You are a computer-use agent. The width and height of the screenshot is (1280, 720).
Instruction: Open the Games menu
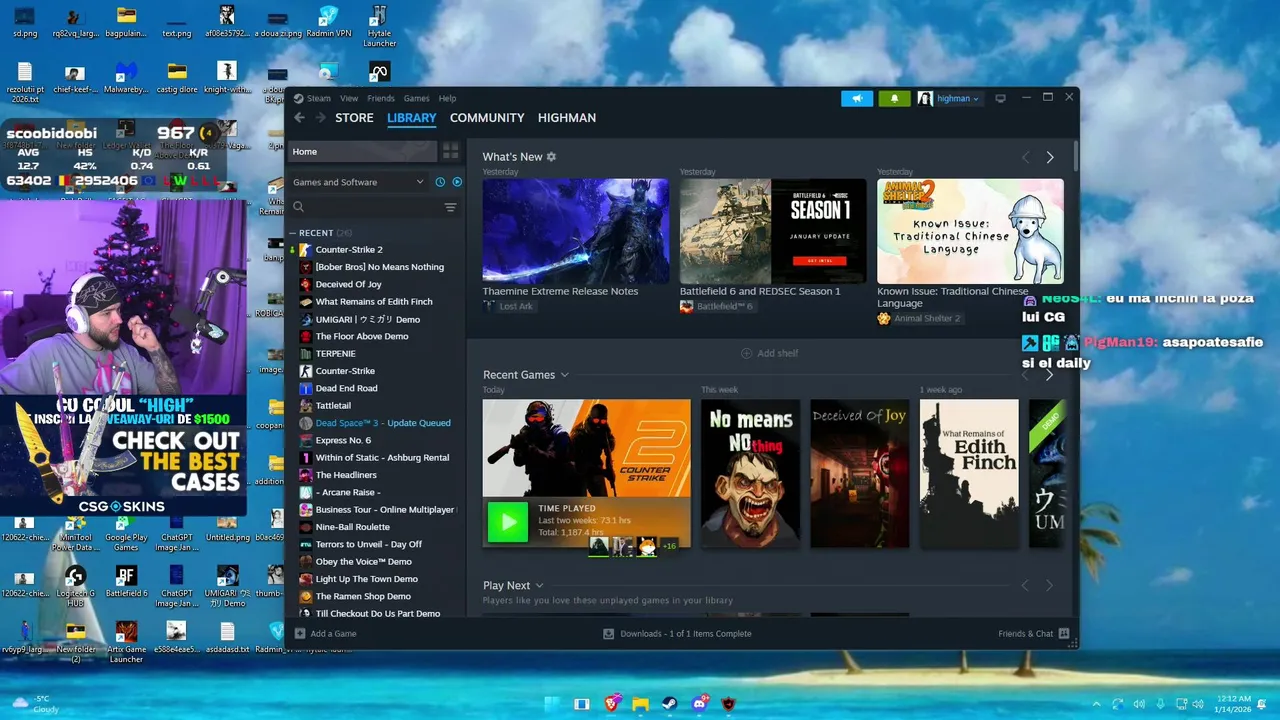point(417,98)
